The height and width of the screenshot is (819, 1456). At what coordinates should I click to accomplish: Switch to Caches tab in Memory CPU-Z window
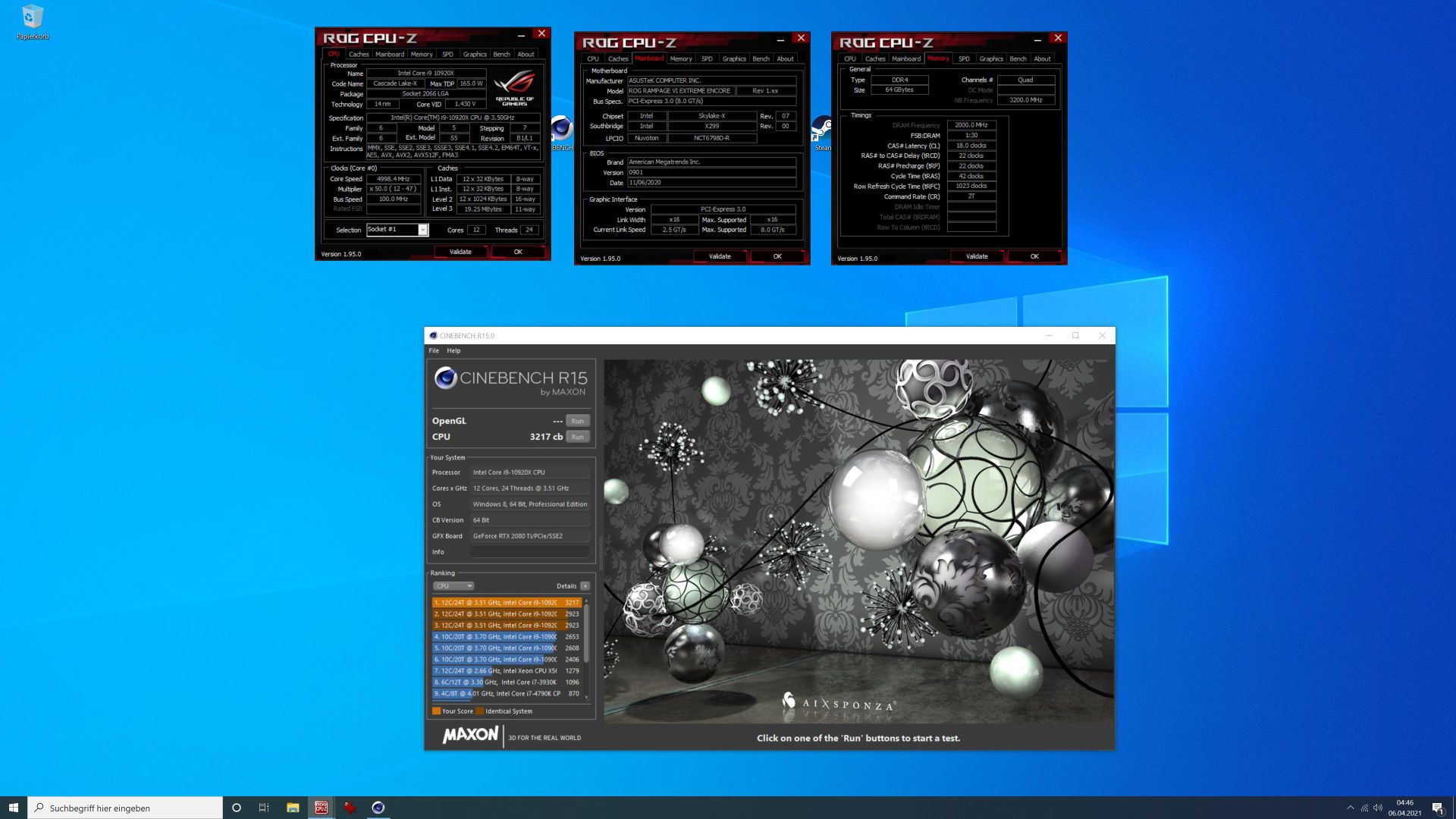(875, 59)
